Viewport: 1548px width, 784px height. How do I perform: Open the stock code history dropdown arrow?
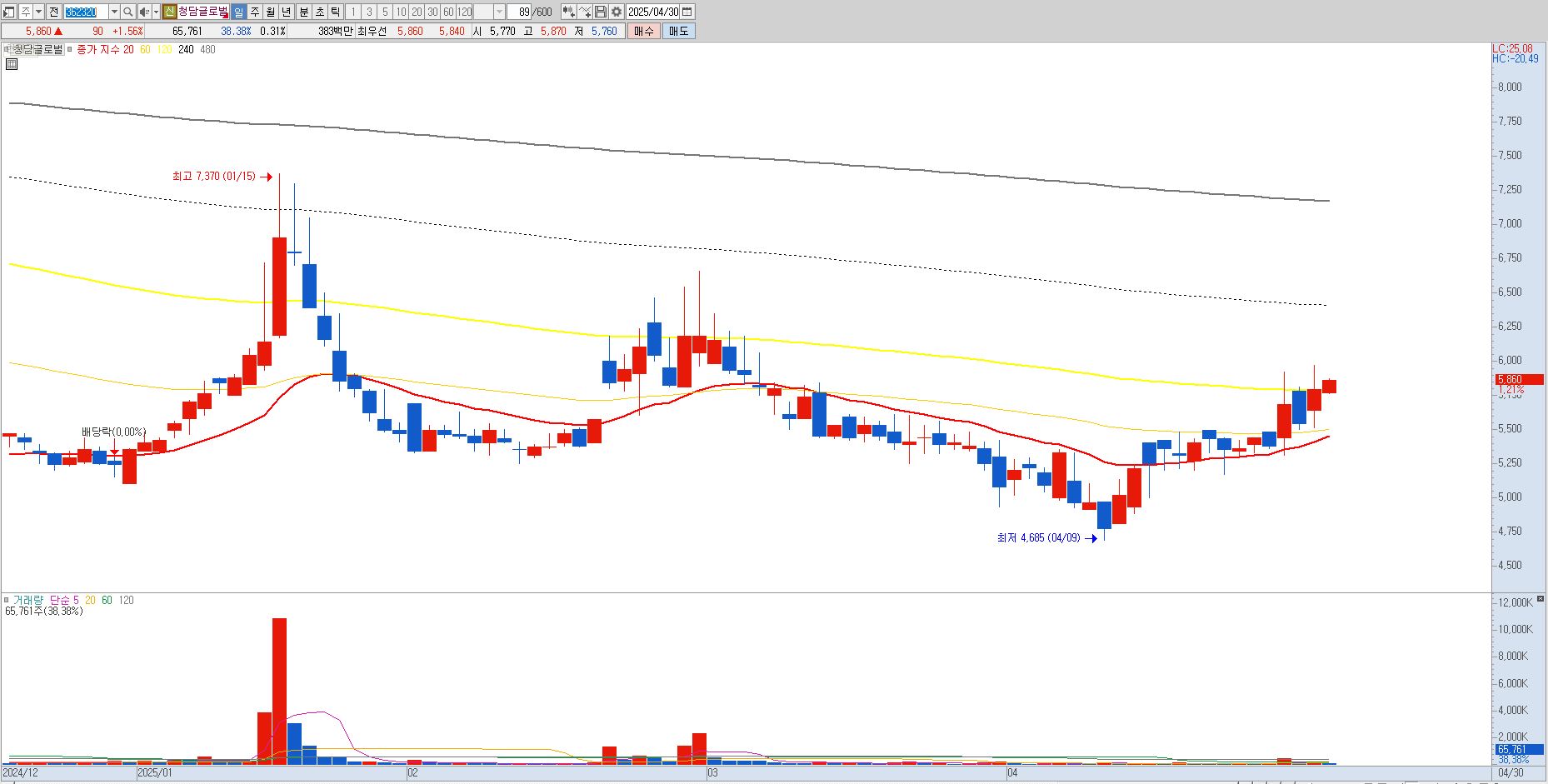pos(114,12)
